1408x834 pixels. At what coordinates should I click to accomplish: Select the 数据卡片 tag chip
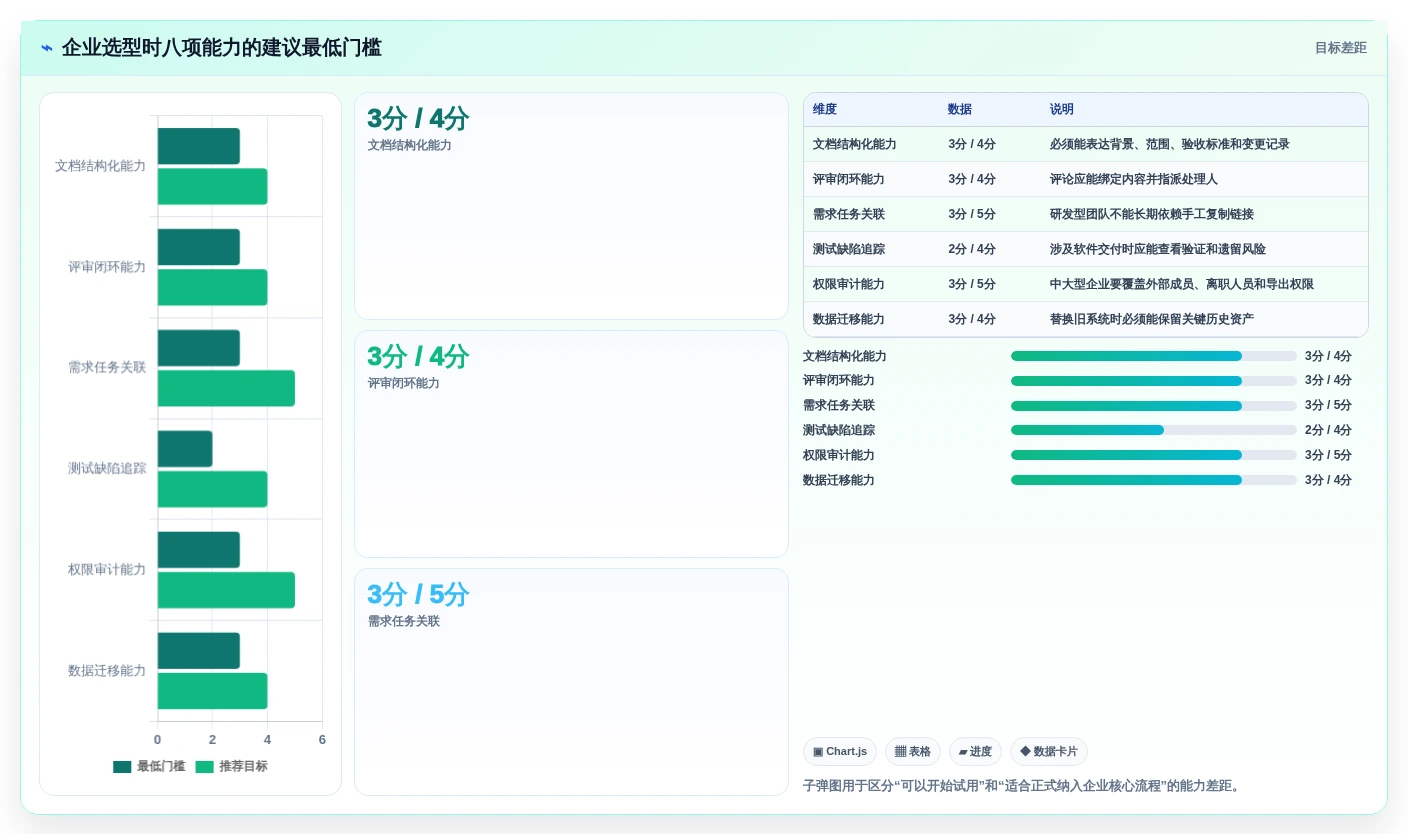pos(1049,751)
